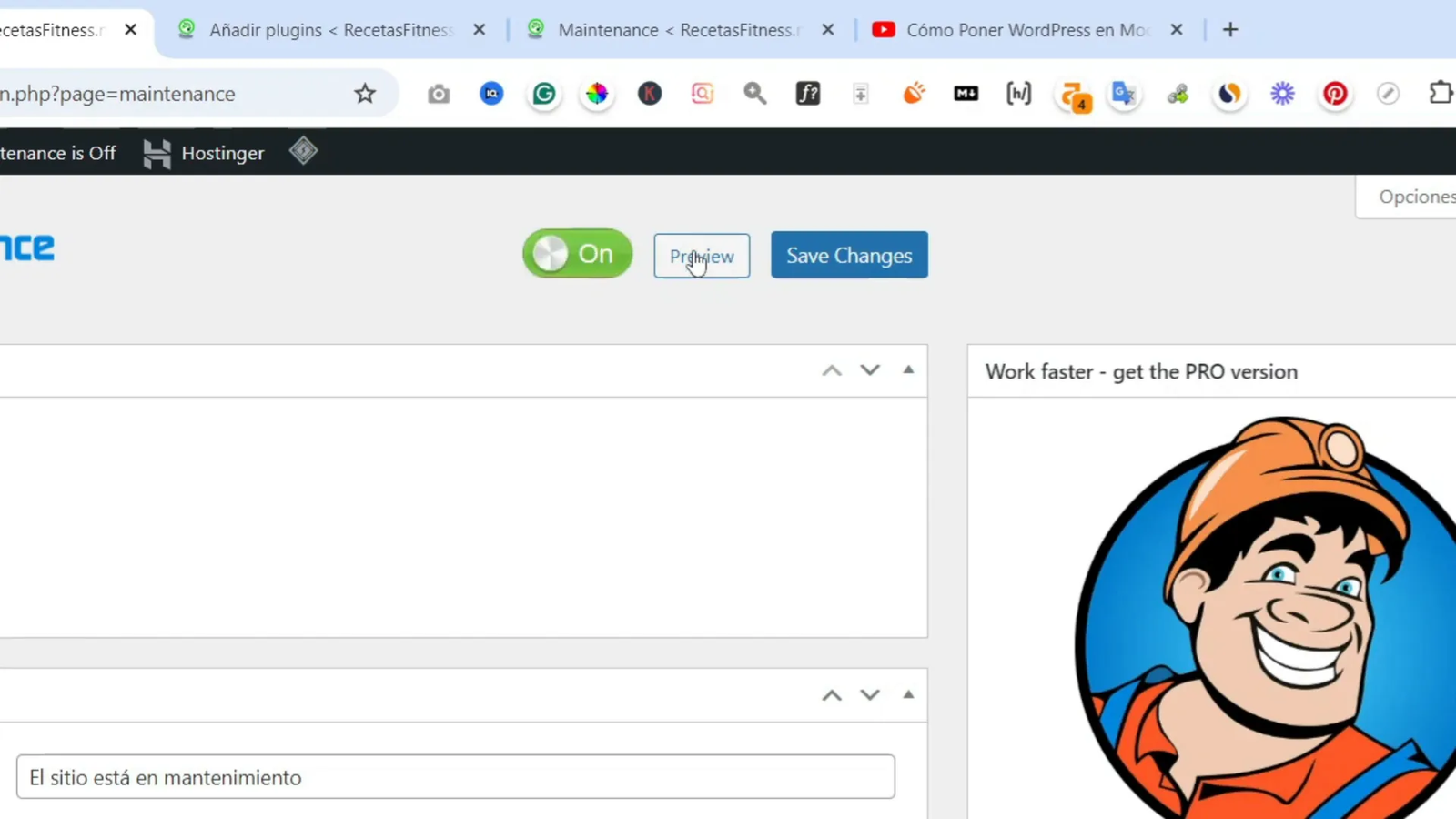Screen dimensions: 1456x819
Task: Open the Markdown download extension icon
Action: 966,93
